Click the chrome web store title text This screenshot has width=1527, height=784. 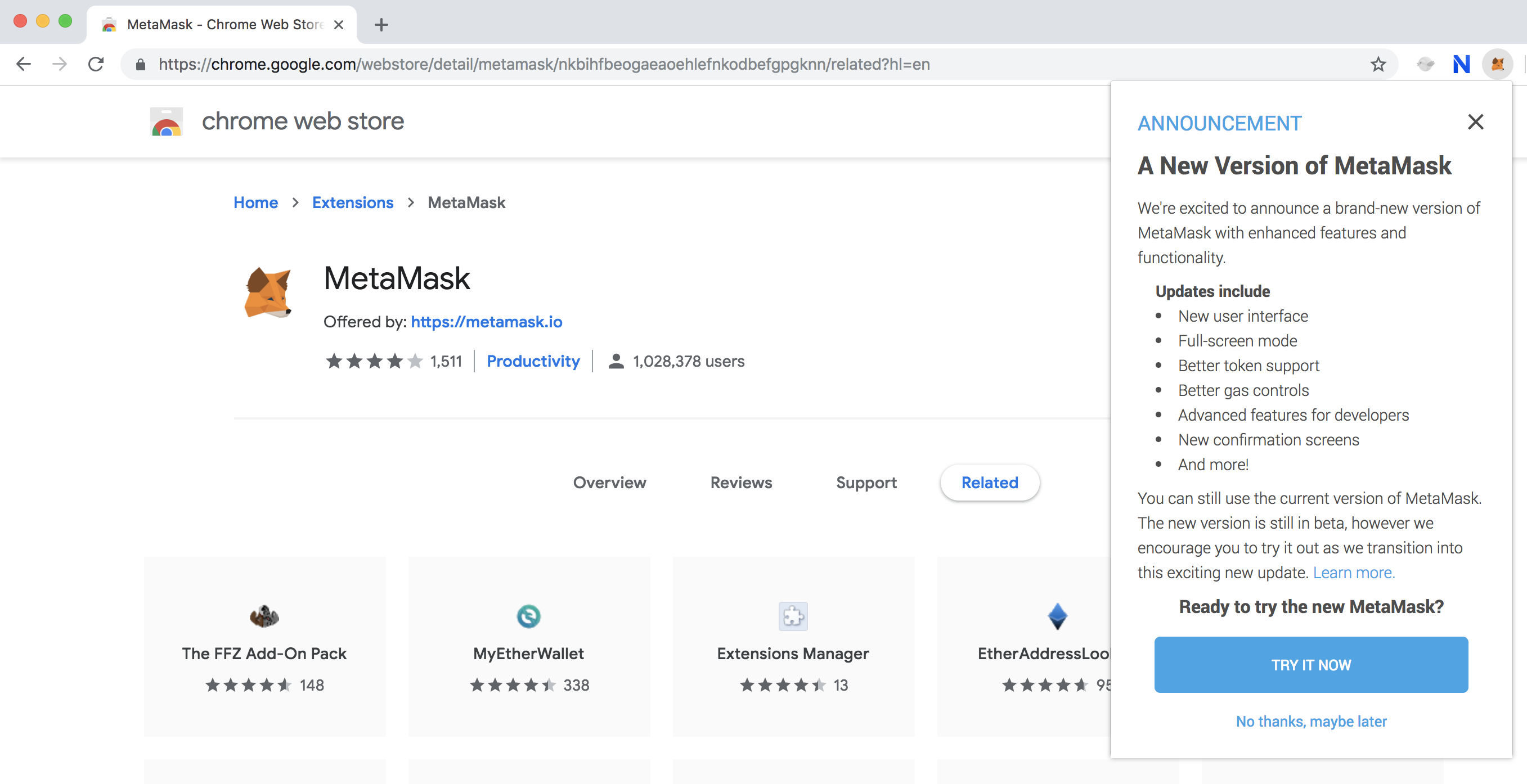pyautogui.click(x=303, y=121)
